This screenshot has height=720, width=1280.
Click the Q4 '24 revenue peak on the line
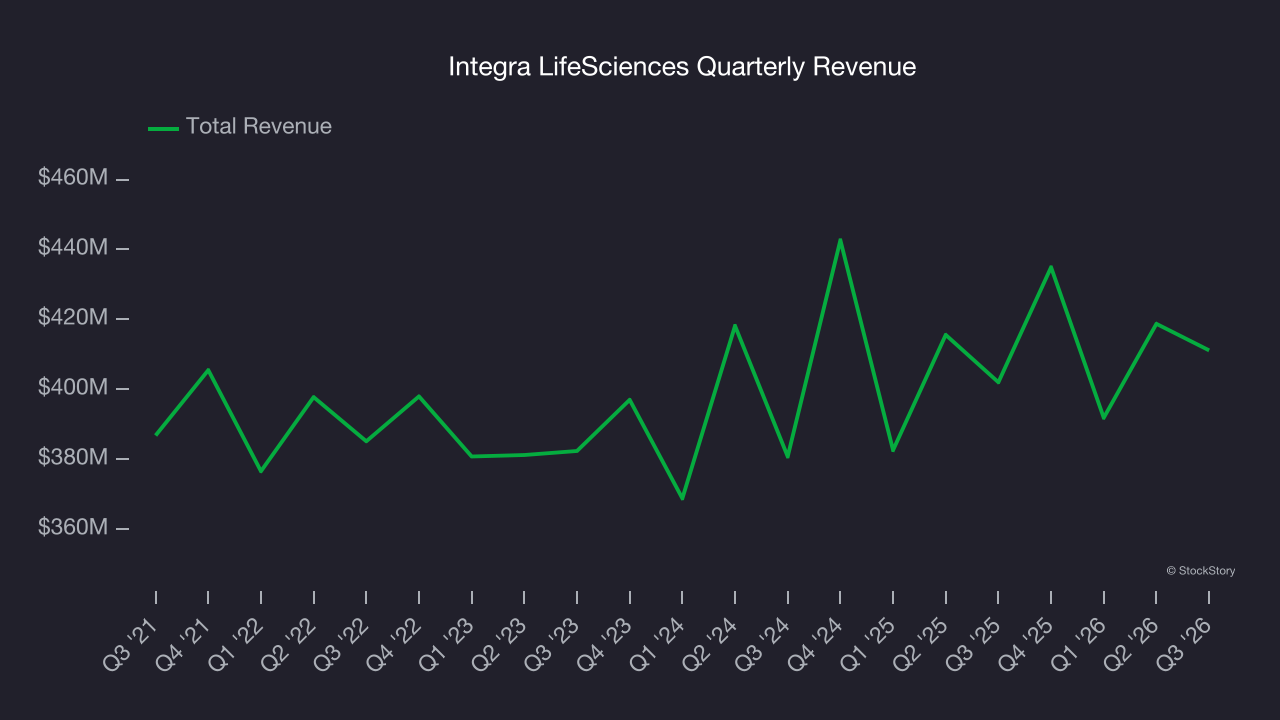tap(840, 240)
